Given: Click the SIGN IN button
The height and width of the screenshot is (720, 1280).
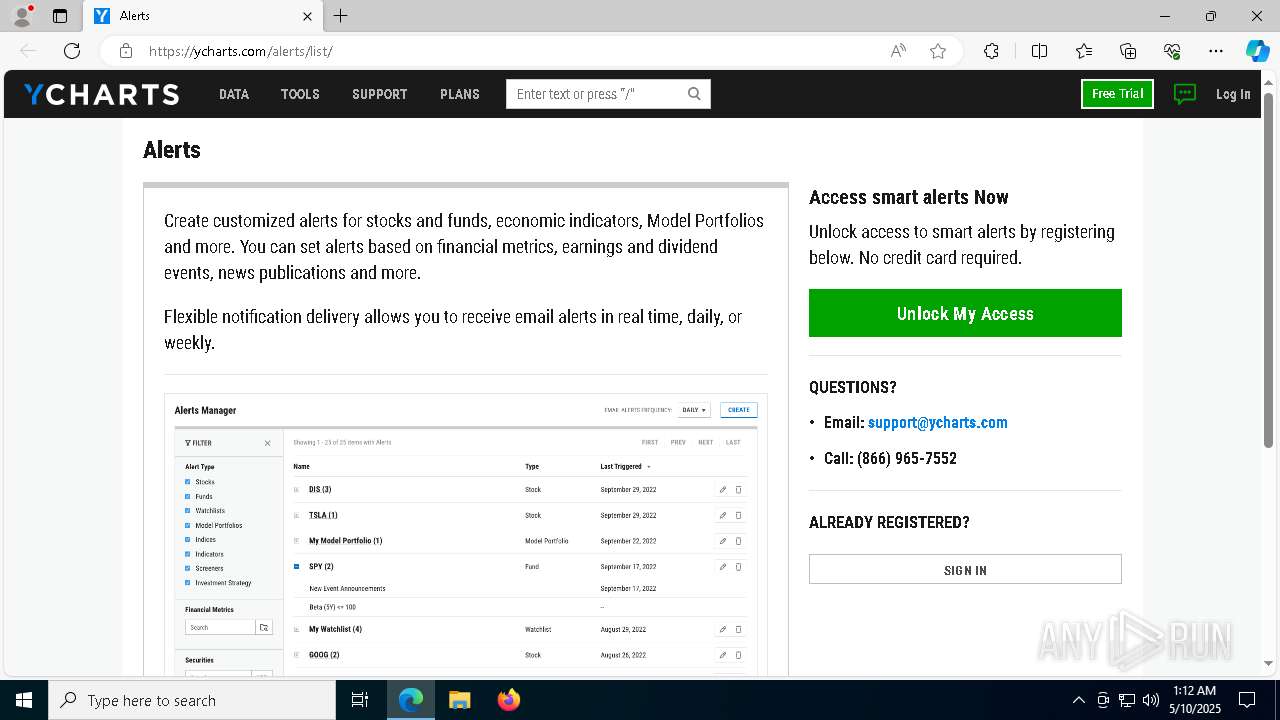Looking at the screenshot, I should click(x=965, y=569).
